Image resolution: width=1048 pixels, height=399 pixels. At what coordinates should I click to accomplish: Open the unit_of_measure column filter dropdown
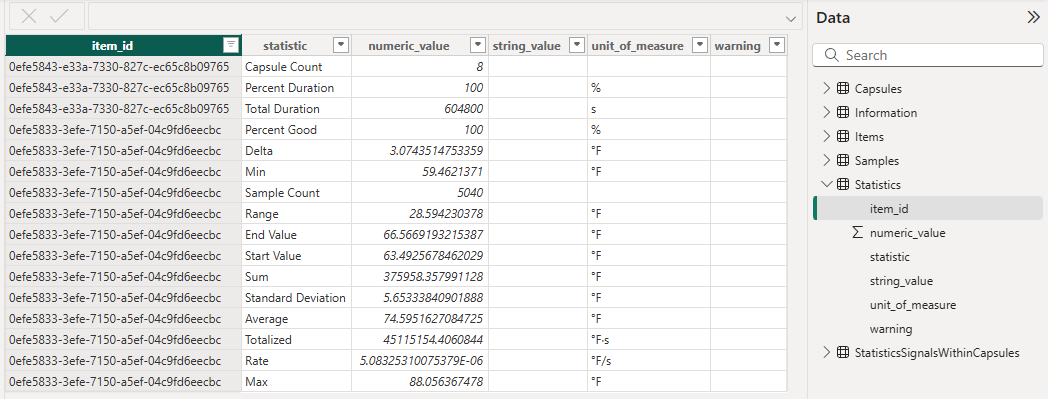700,45
